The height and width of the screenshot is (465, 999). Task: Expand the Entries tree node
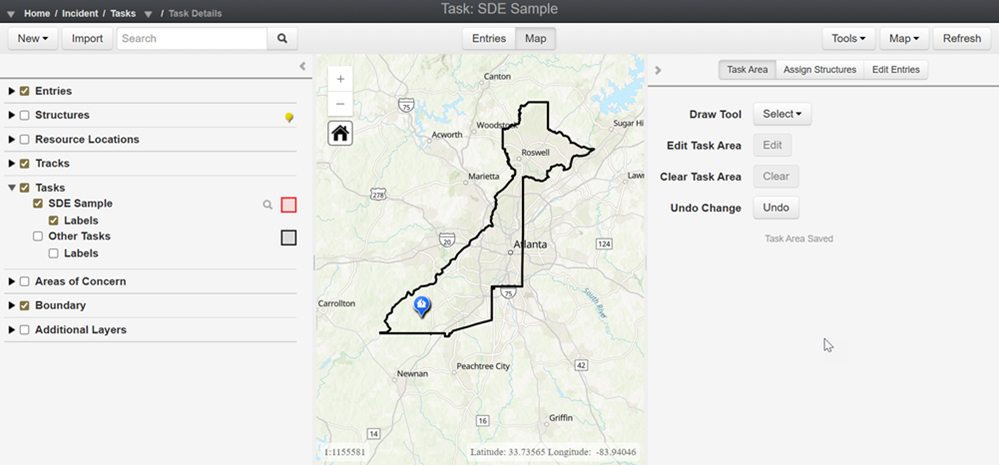(11, 91)
